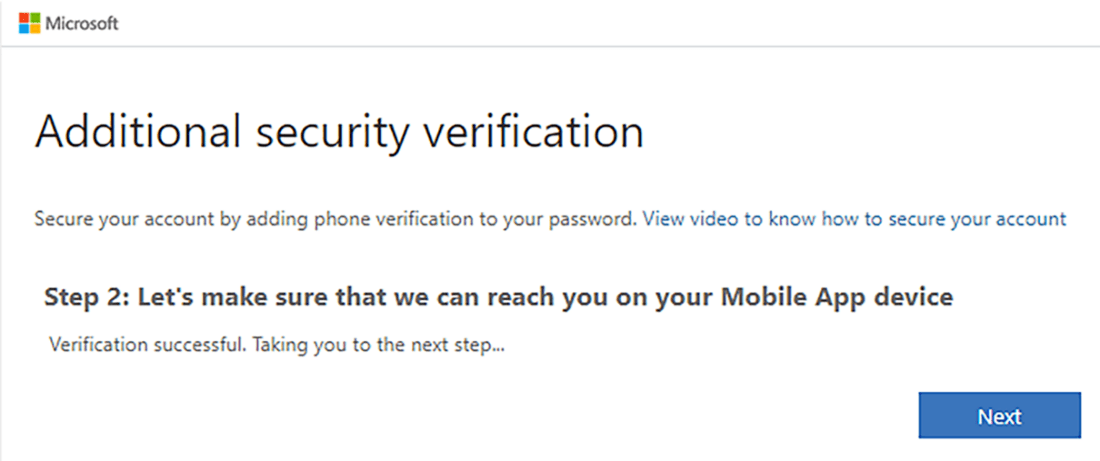Click the Taking you to the next step text
The image size is (1100, 461).
(380, 346)
